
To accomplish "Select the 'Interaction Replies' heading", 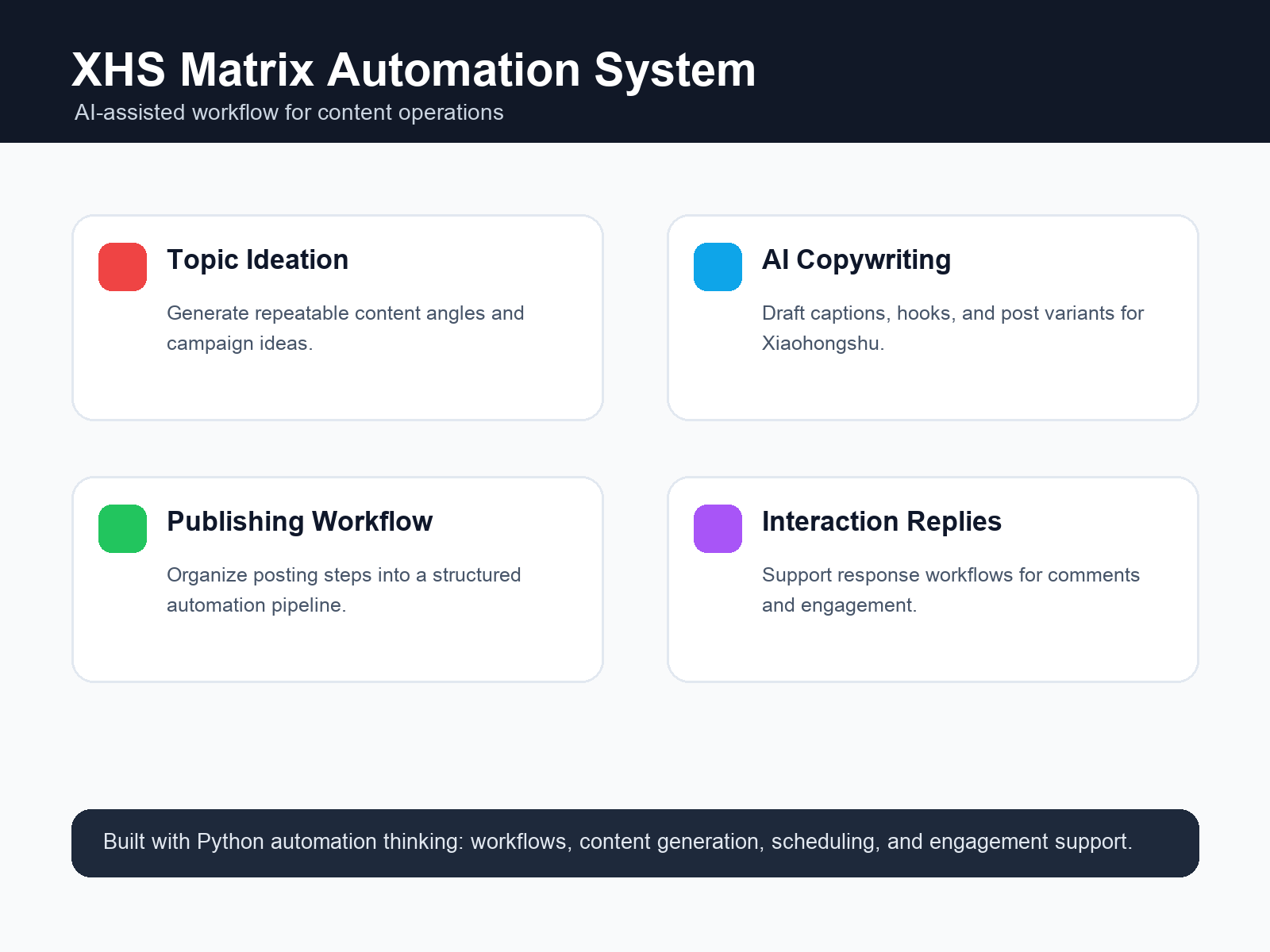I will (881, 522).
